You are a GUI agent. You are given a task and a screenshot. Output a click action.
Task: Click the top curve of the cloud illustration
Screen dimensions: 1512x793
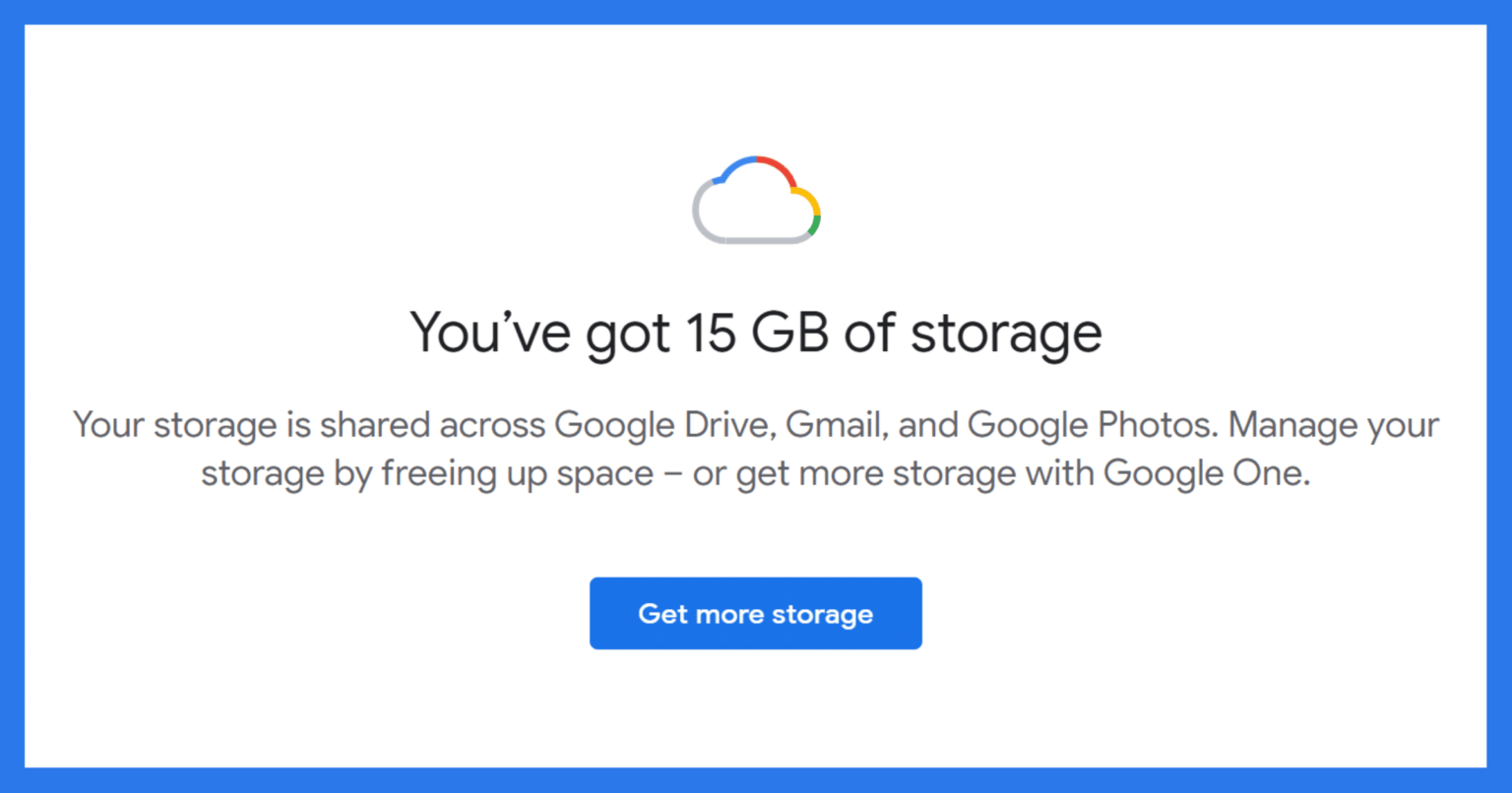click(x=756, y=155)
